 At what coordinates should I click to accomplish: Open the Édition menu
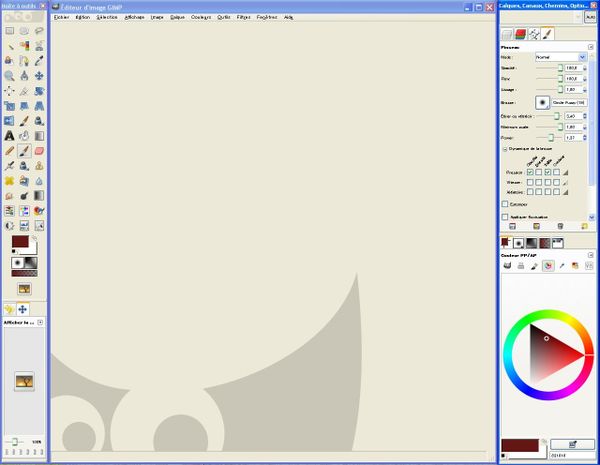point(83,17)
